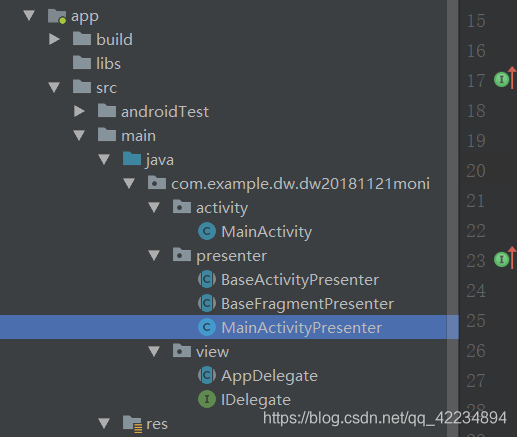Open the MainActivity class file
517x437 pixels.
[x=267, y=232]
